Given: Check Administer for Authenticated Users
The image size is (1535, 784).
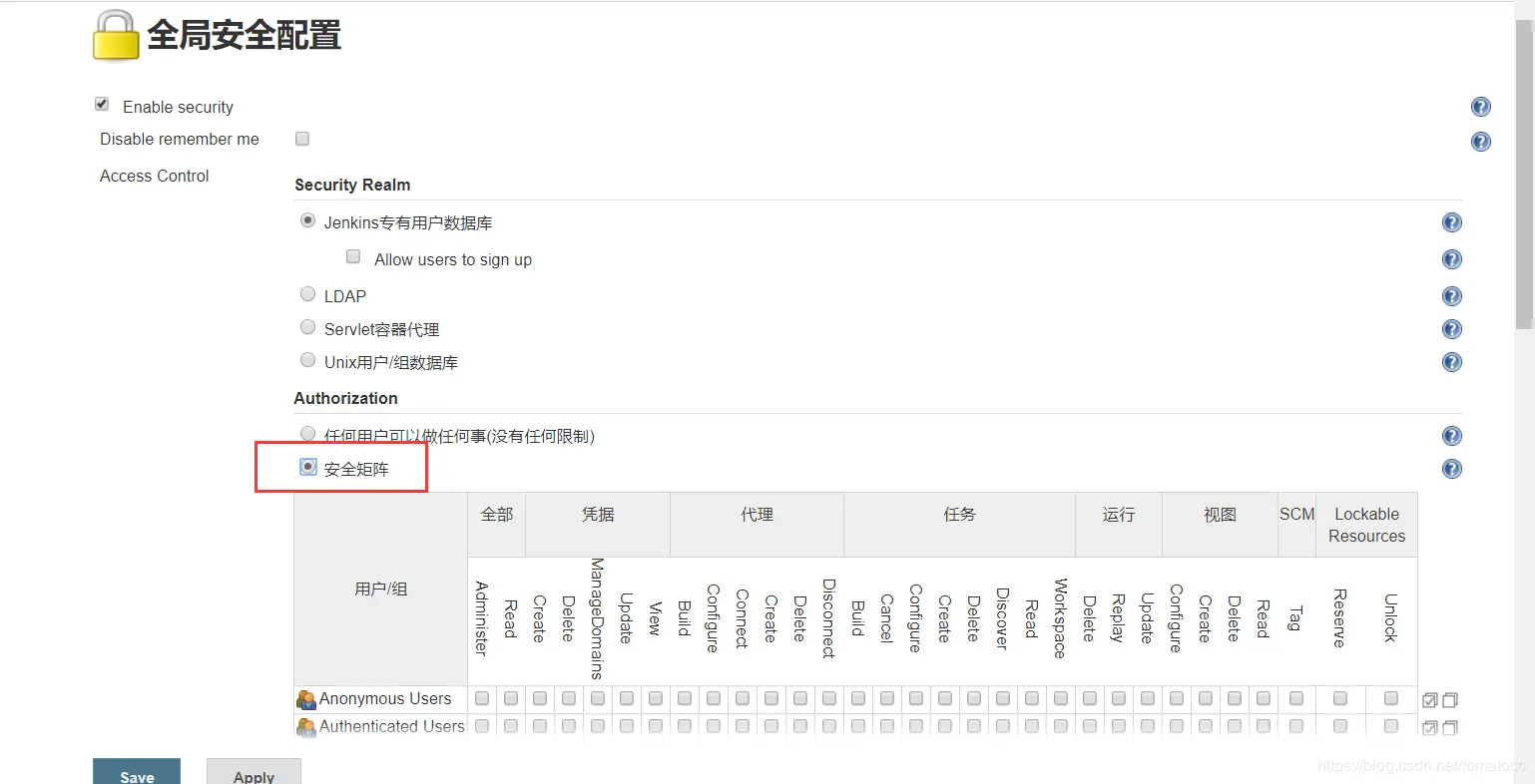Looking at the screenshot, I should pyautogui.click(x=482, y=726).
